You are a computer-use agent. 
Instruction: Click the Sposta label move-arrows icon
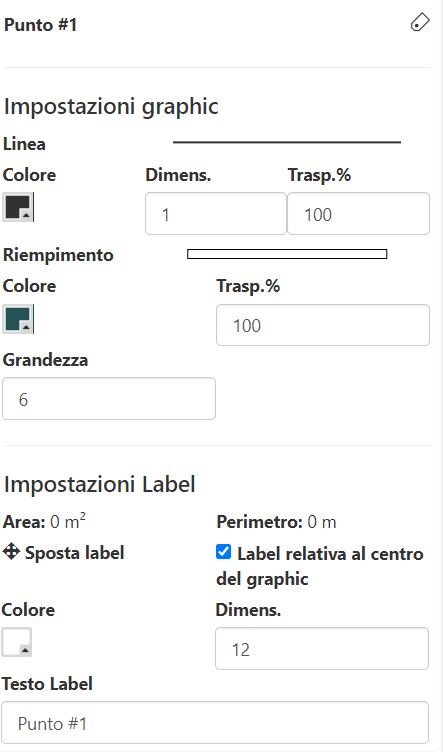11,552
